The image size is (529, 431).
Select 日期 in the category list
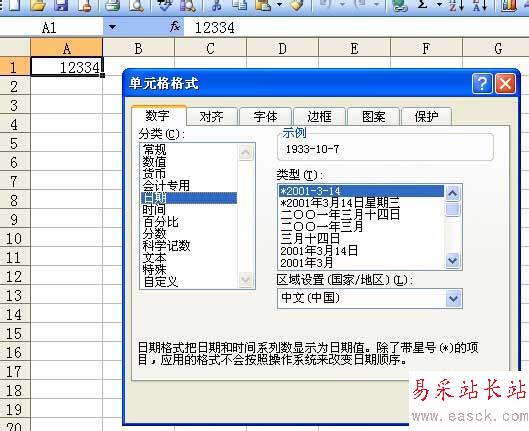189,198
